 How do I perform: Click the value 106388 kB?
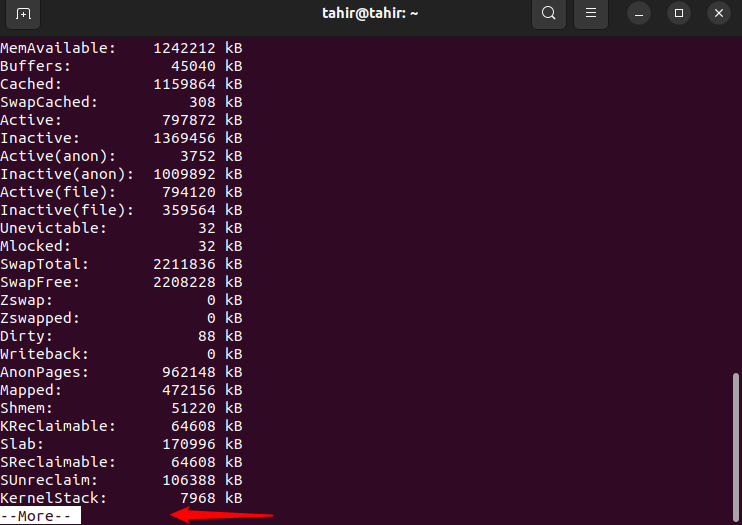click(x=203, y=480)
